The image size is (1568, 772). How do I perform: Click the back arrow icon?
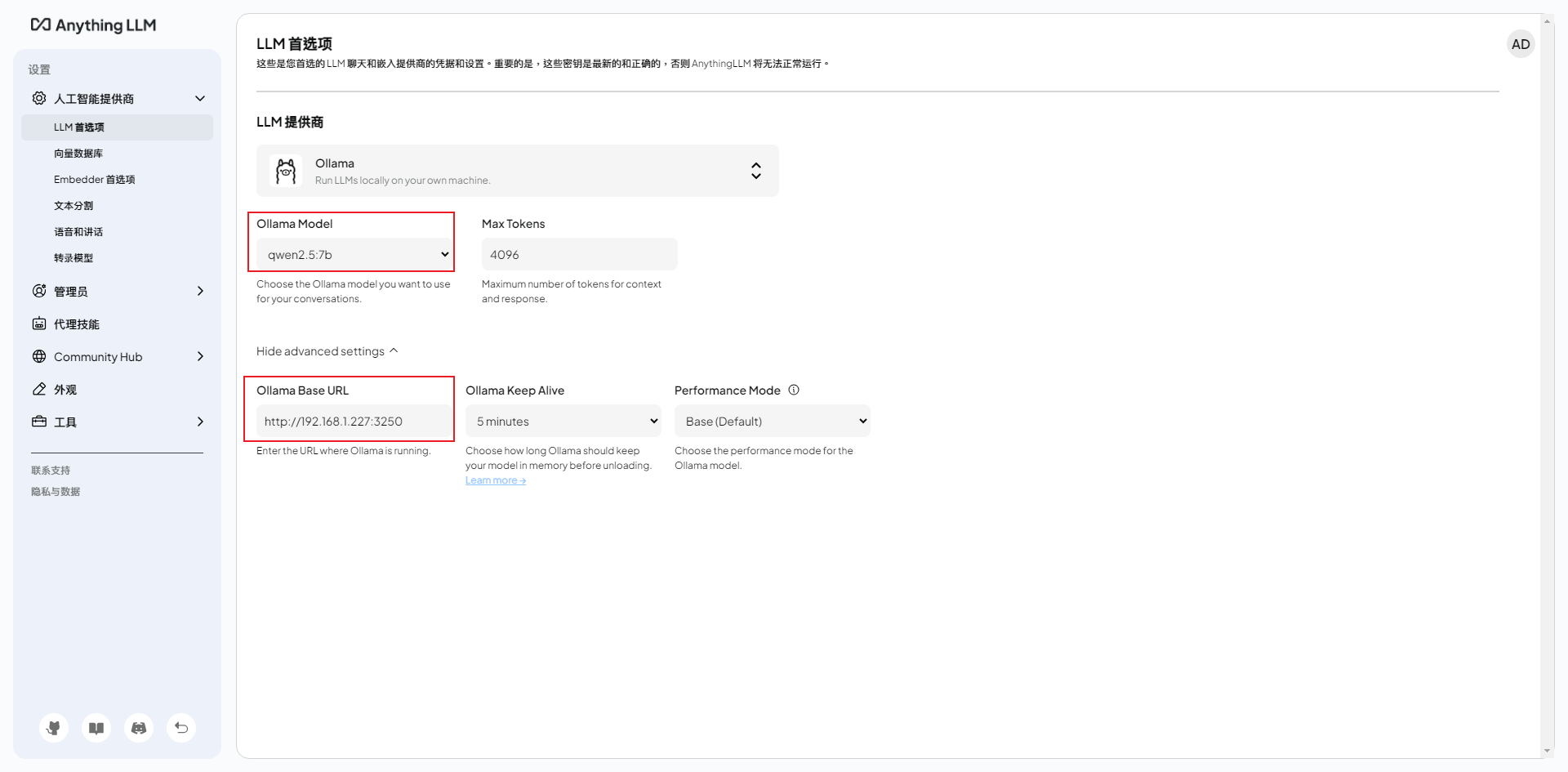[181, 728]
